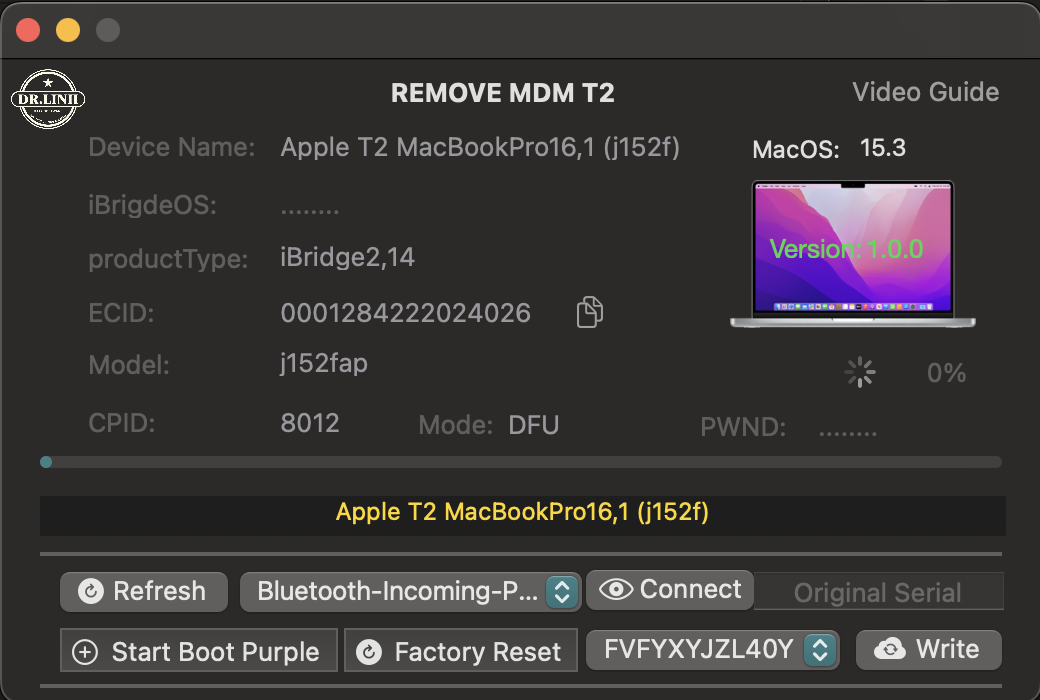Viewport: 1040px width, 700px height.
Task: Click the Refresh button
Action: [144, 591]
